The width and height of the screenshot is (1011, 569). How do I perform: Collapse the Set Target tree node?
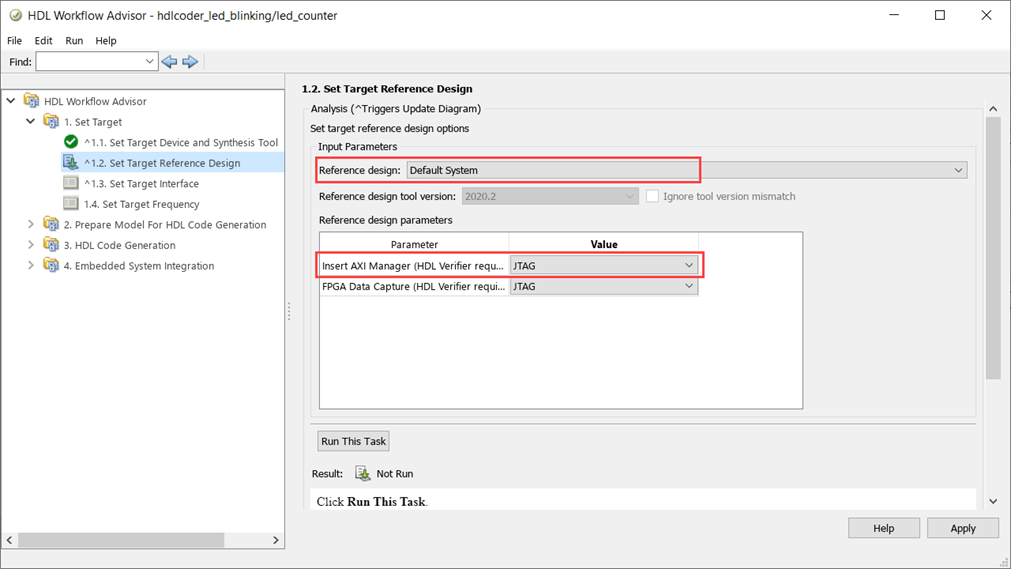pyautogui.click(x=31, y=122)
